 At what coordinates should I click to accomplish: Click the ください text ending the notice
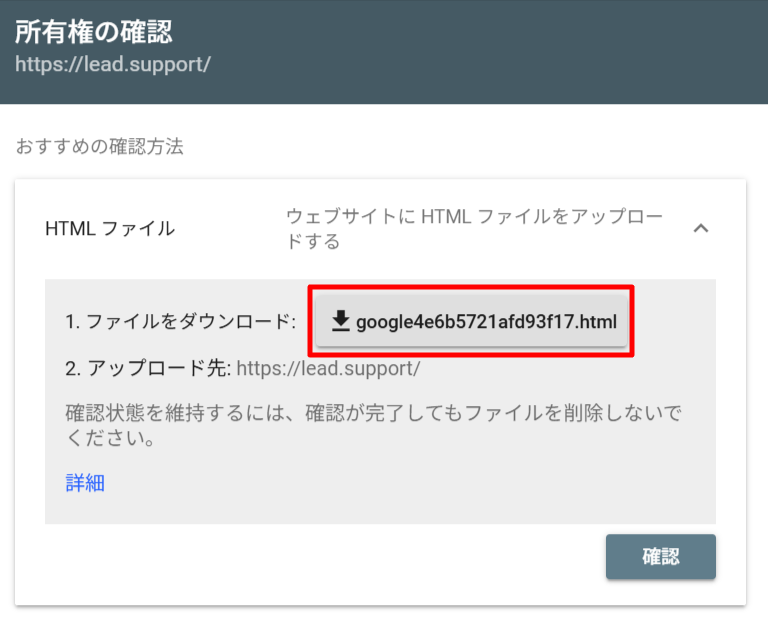(112, 440)
